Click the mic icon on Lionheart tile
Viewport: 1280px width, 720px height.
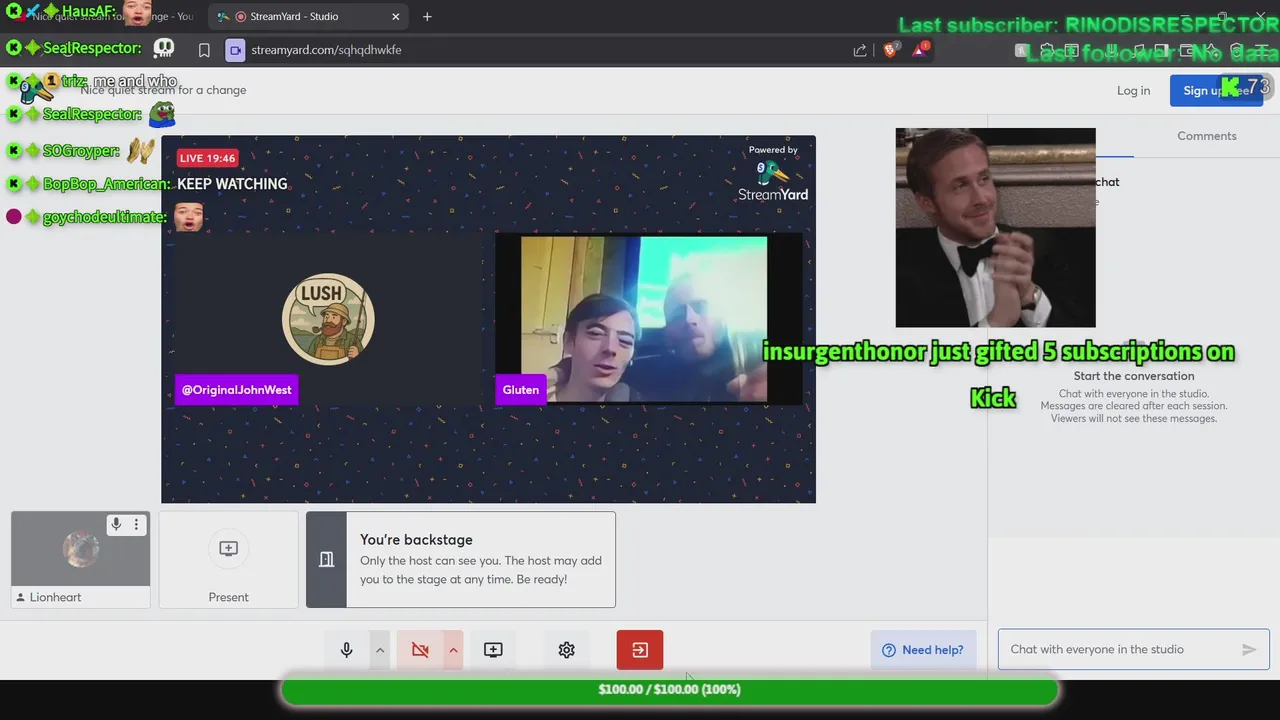[116, 524]
